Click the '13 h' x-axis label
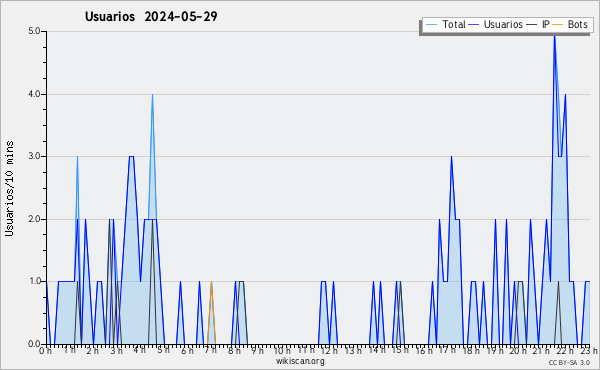Image resolution: width=600 pixels, height=370 pixels. (353, 351)
